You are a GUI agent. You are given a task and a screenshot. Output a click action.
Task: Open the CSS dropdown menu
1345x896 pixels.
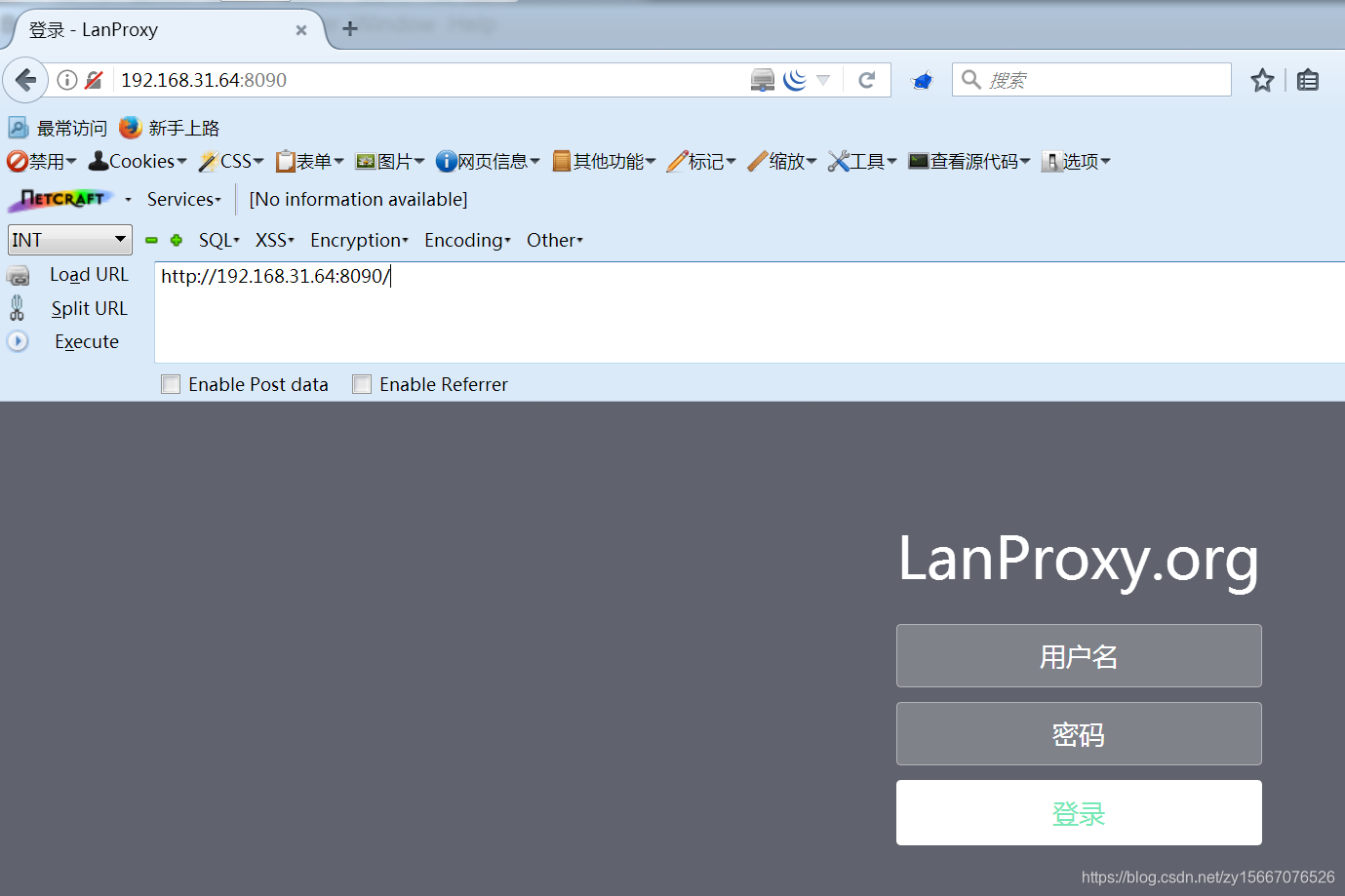tap(231, 161)
